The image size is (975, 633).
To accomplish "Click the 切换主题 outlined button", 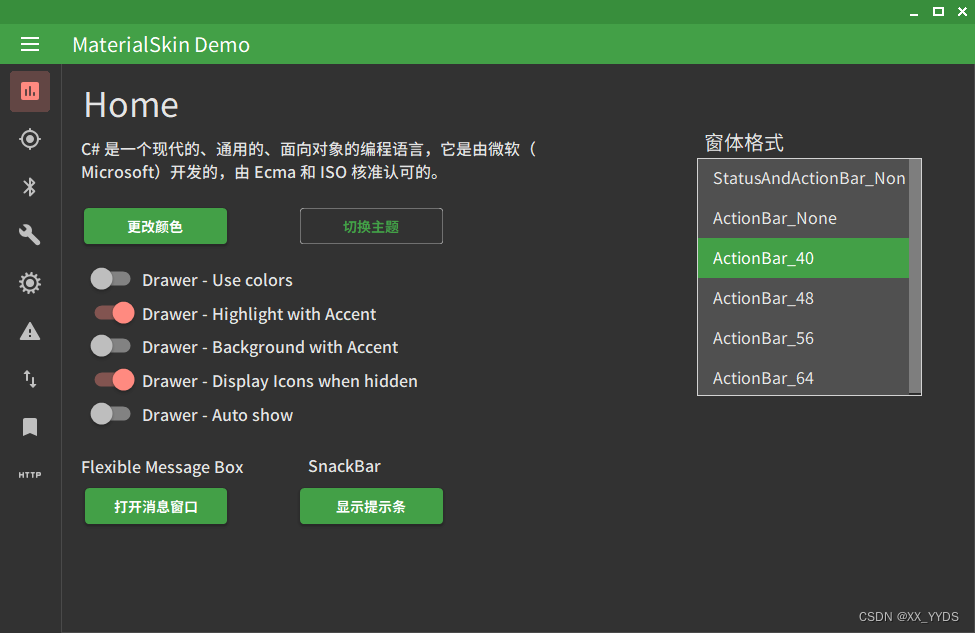I will [x=371, y=226].
